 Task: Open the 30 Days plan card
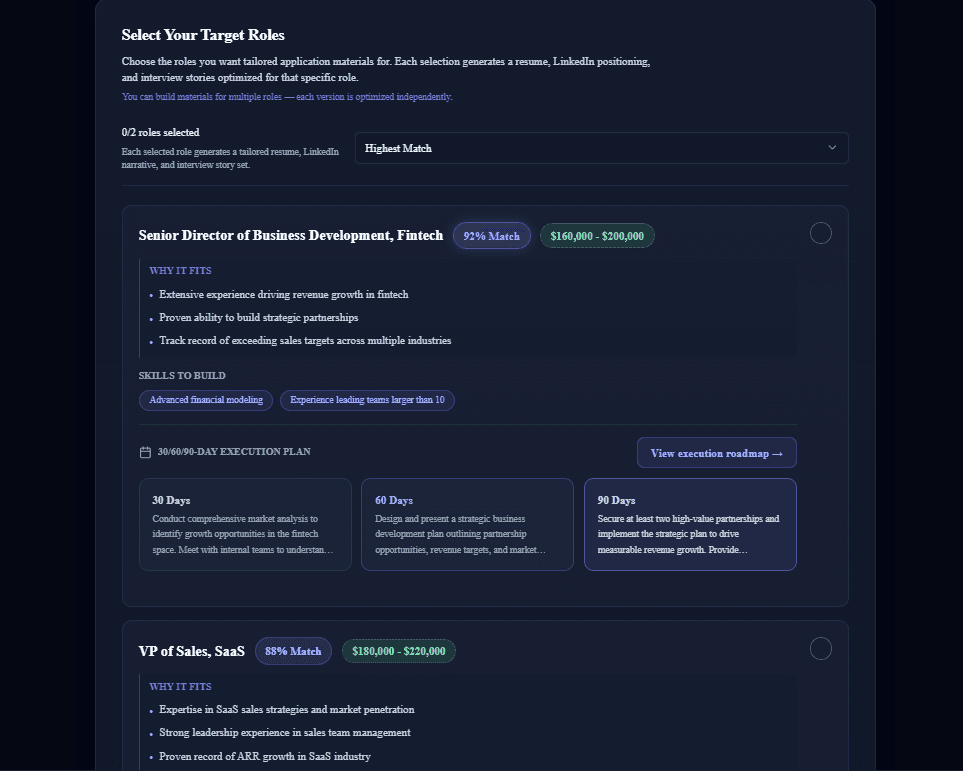(245, 524)
